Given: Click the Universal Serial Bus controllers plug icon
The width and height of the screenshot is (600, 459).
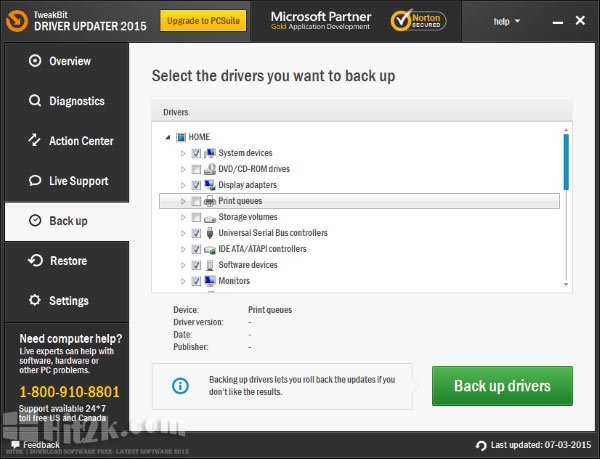Looking at the screenshot, I should (x=210, y=233).
